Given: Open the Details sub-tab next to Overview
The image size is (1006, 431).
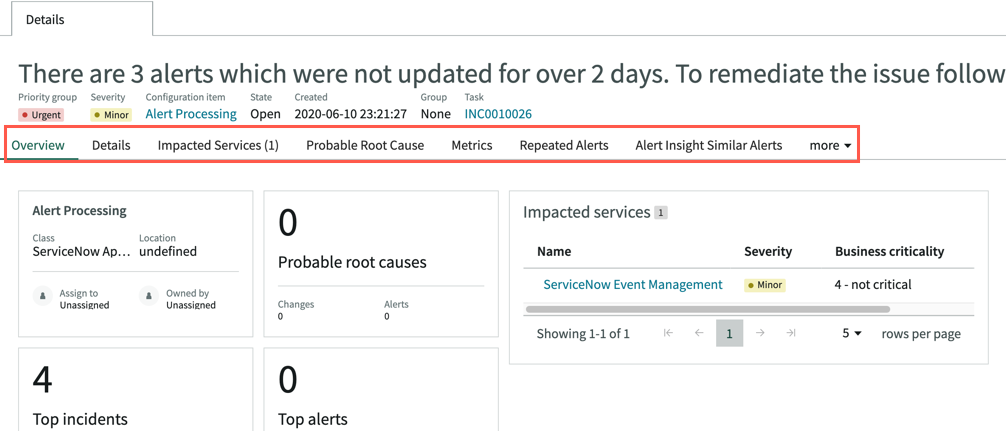Looking at the screenshot, I should pos(111,145).
